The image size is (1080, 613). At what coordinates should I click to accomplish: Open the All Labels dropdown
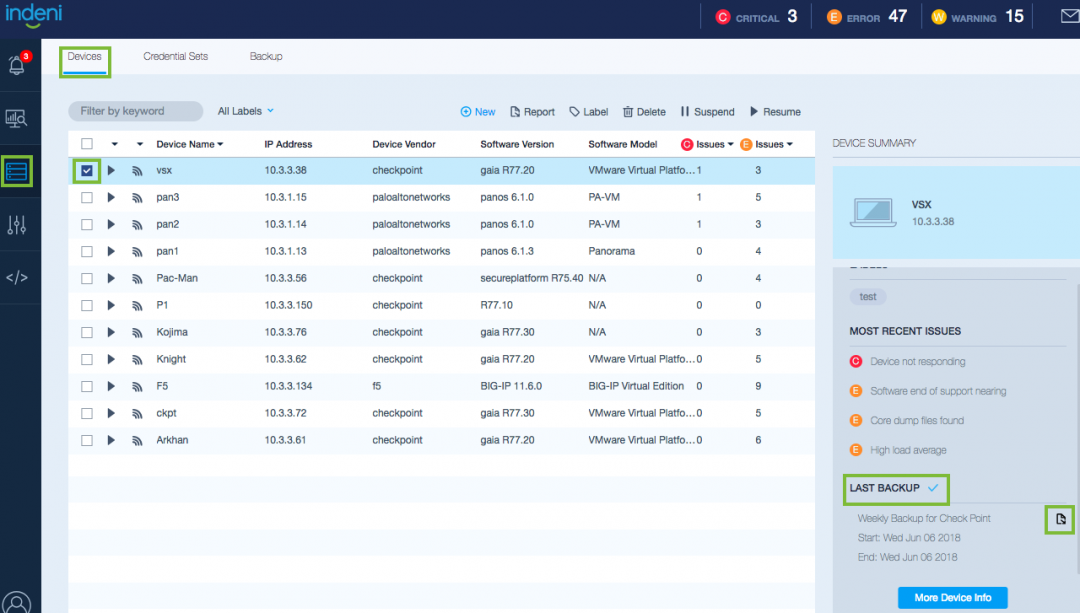pyautogui.click(x=244, y=111)
